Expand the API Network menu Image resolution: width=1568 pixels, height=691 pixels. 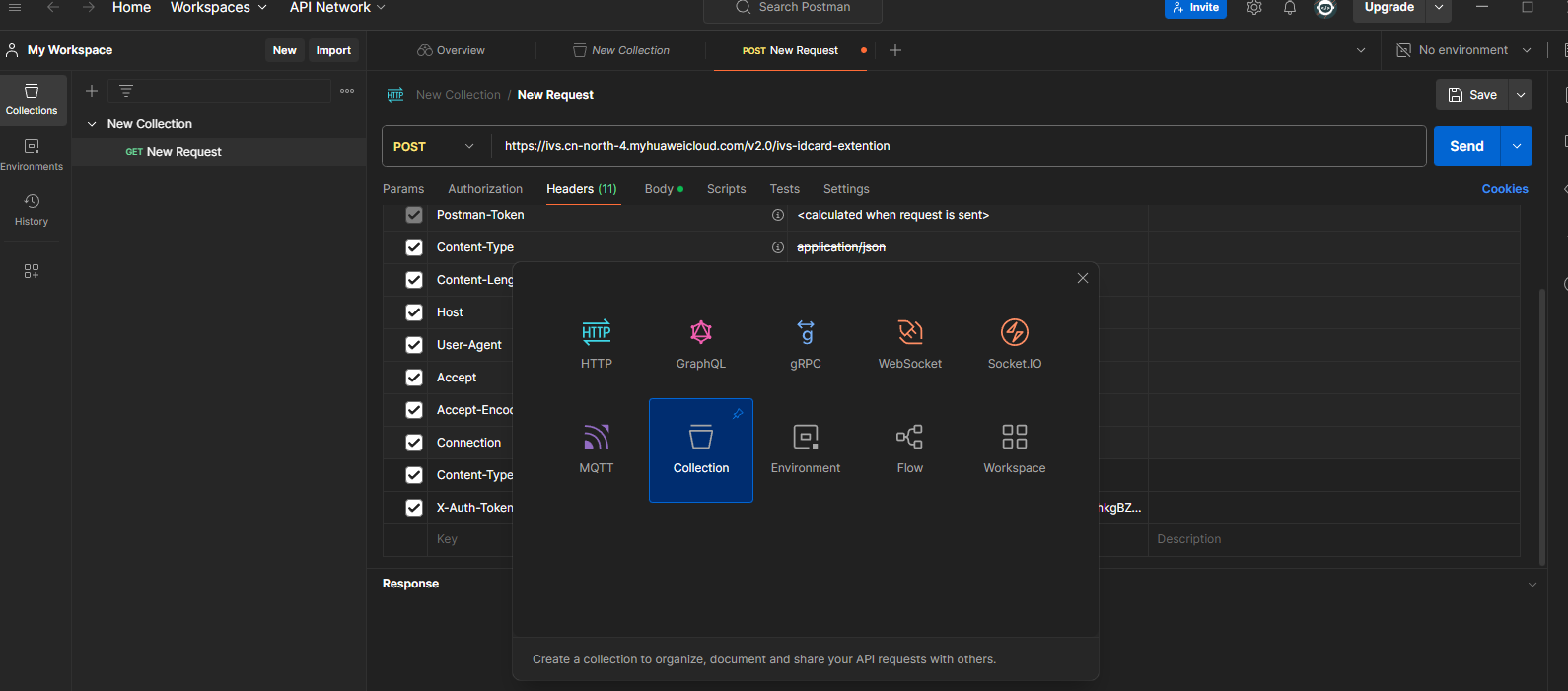(x=337, y=7)
